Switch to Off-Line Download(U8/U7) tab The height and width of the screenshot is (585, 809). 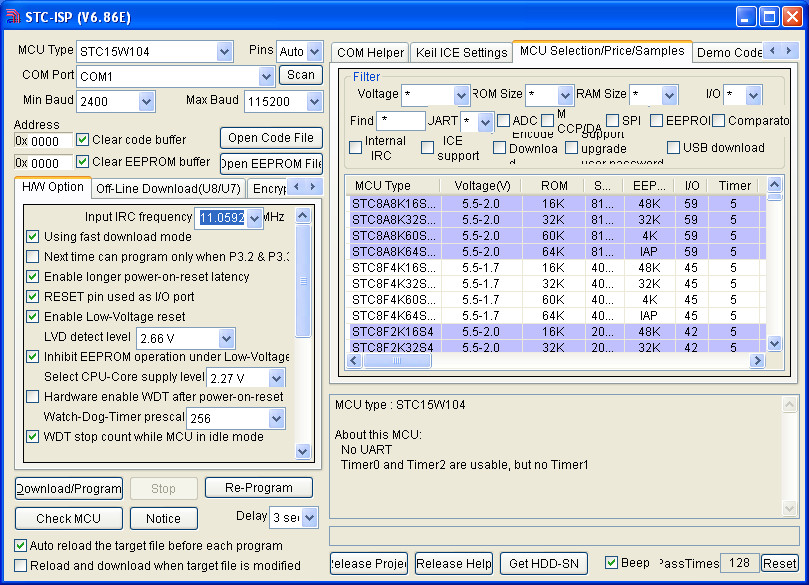pyautogui.click(x=168, y=188)
